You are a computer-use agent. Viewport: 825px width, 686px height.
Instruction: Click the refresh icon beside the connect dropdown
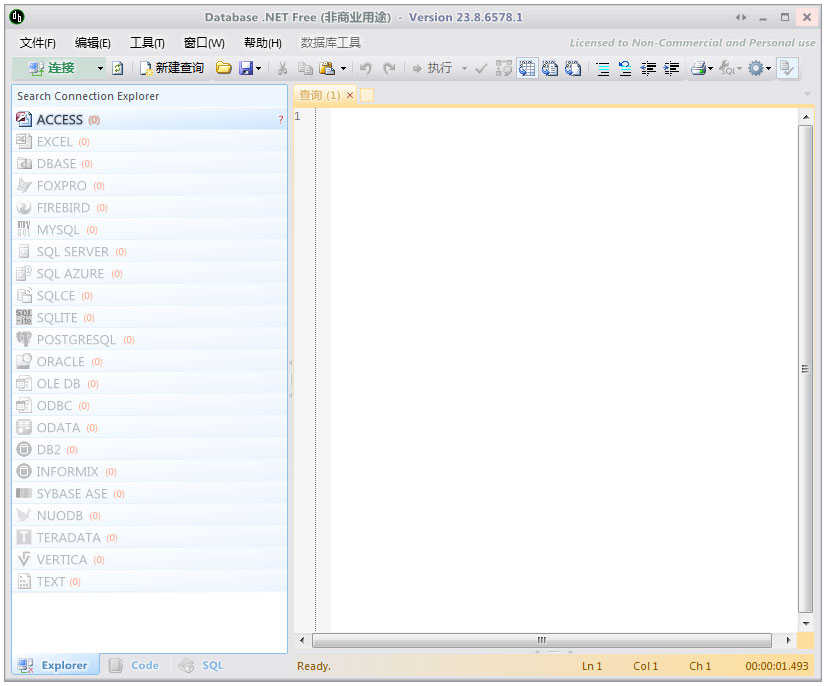[x=118, y=68]
